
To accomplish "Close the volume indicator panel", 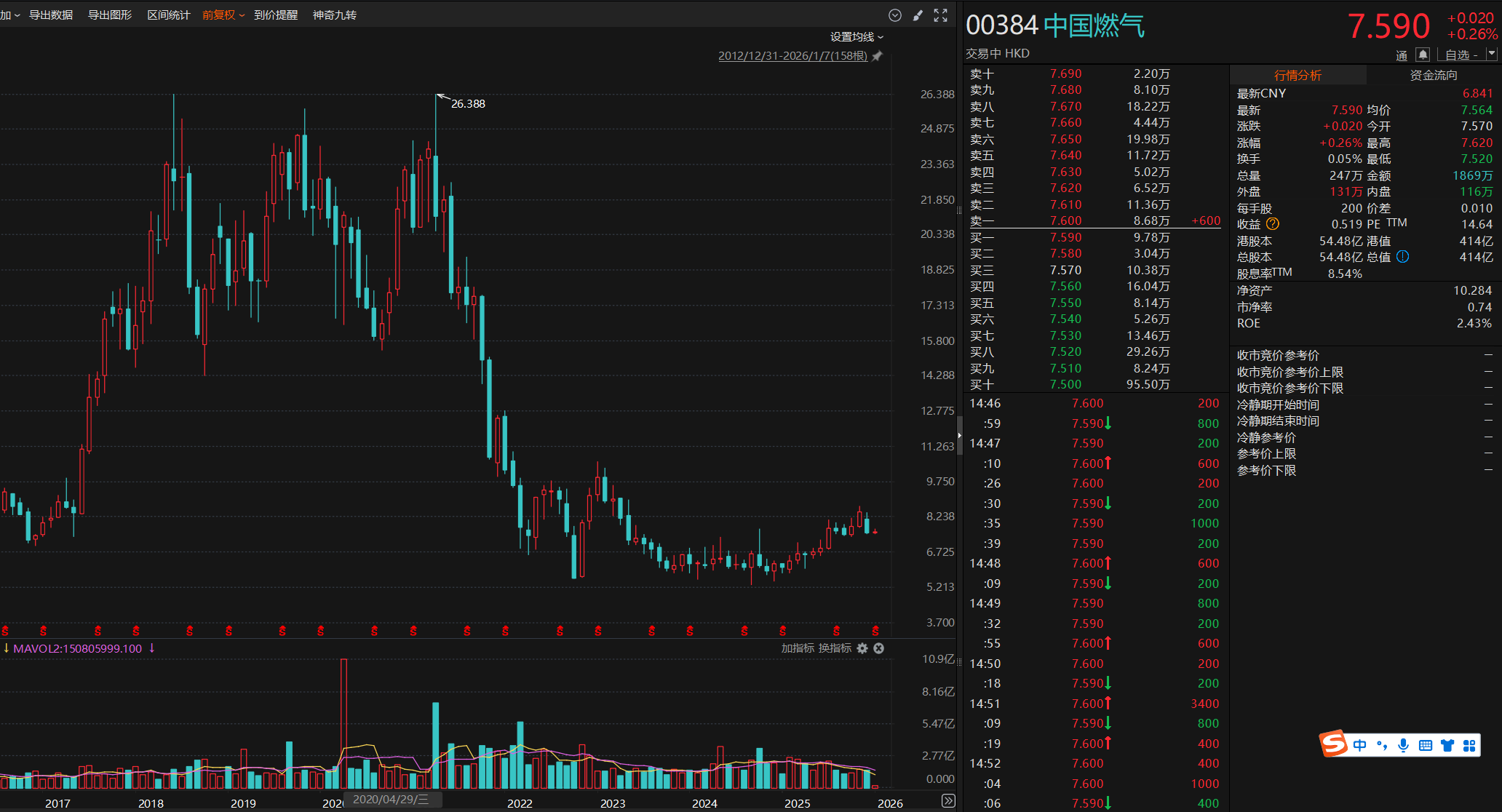I will click(x=879, y=648).
